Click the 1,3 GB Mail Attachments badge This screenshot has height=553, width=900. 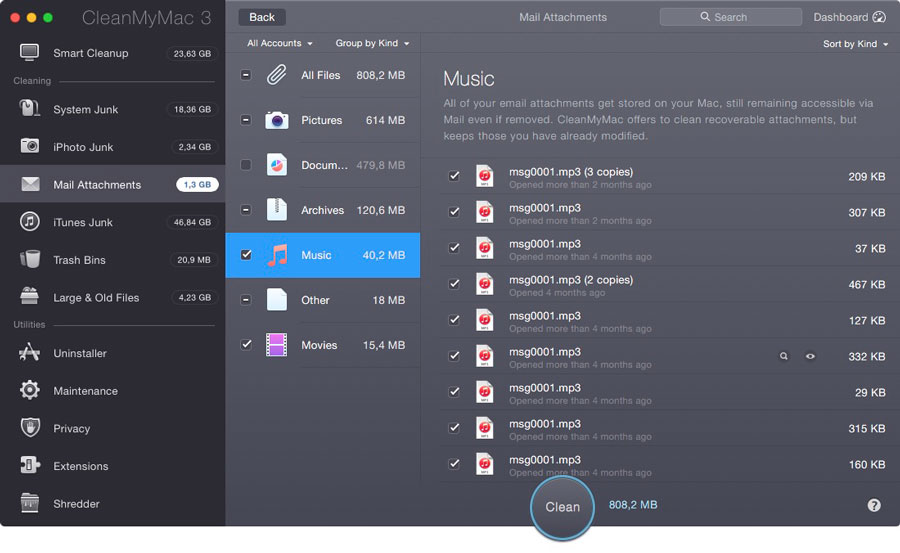[197, 184]
